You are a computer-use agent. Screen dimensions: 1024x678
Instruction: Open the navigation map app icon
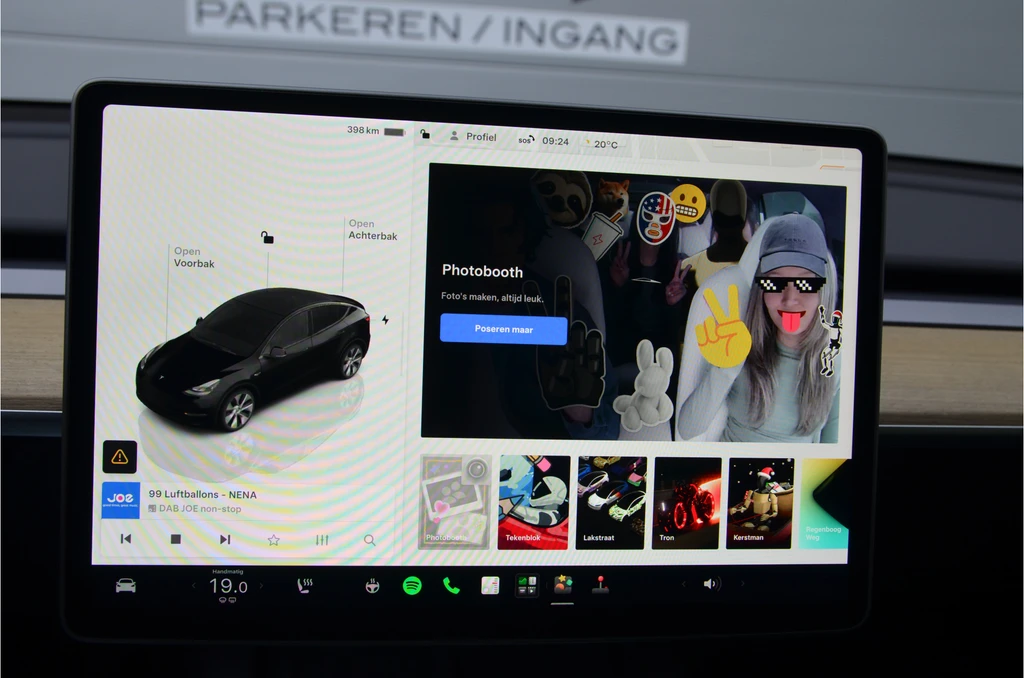[490, 585]
